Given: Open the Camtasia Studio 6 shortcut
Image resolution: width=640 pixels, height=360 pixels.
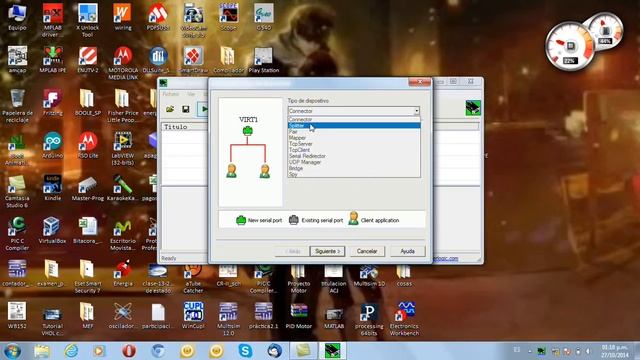Looking at the screenshot, I should click(17, 191).
